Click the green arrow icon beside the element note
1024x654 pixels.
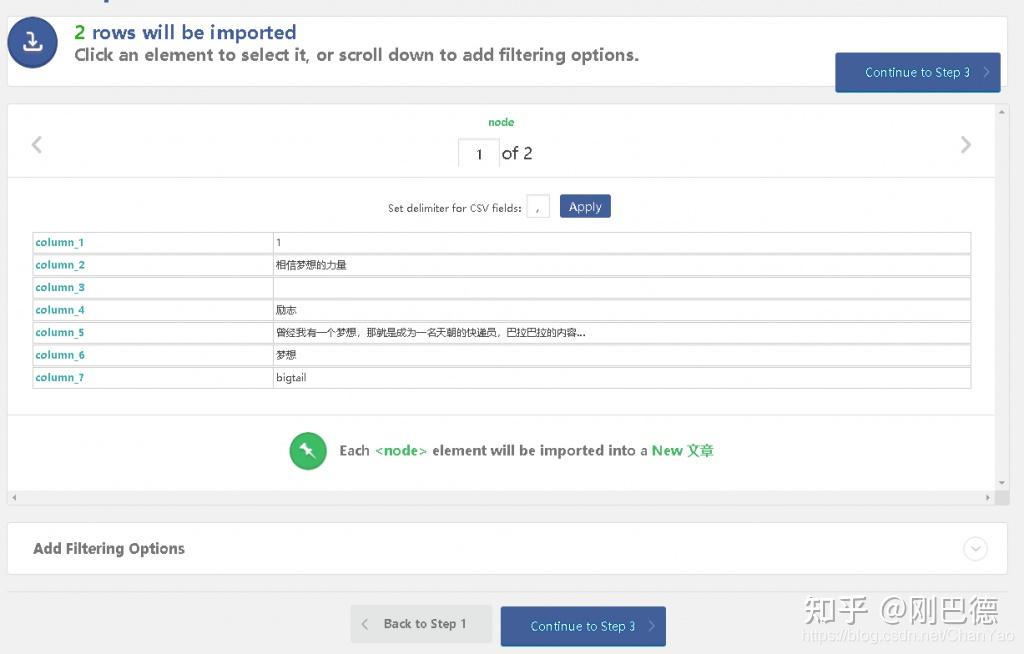308,451
